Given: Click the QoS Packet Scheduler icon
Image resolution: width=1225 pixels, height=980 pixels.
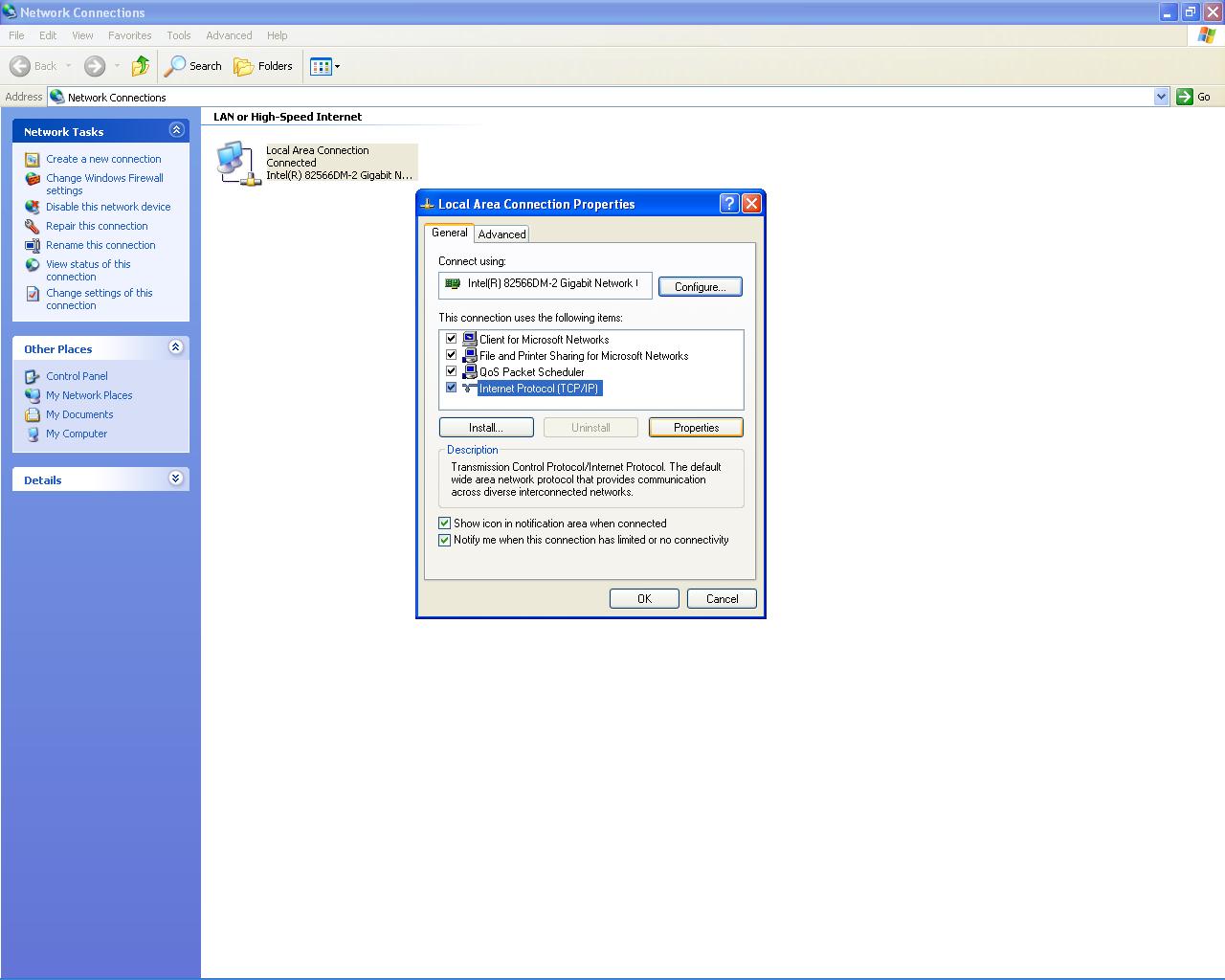Looking at the screenshot, I should tap(469, 371).
